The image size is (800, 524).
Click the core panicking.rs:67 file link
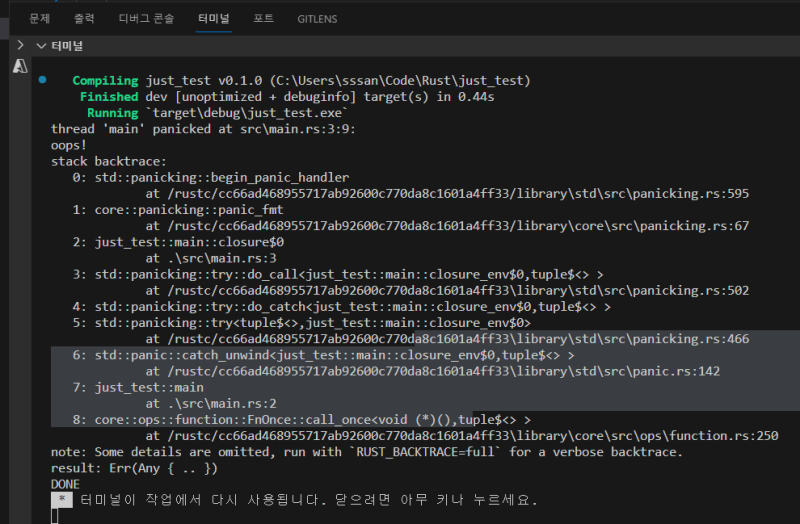447,226
